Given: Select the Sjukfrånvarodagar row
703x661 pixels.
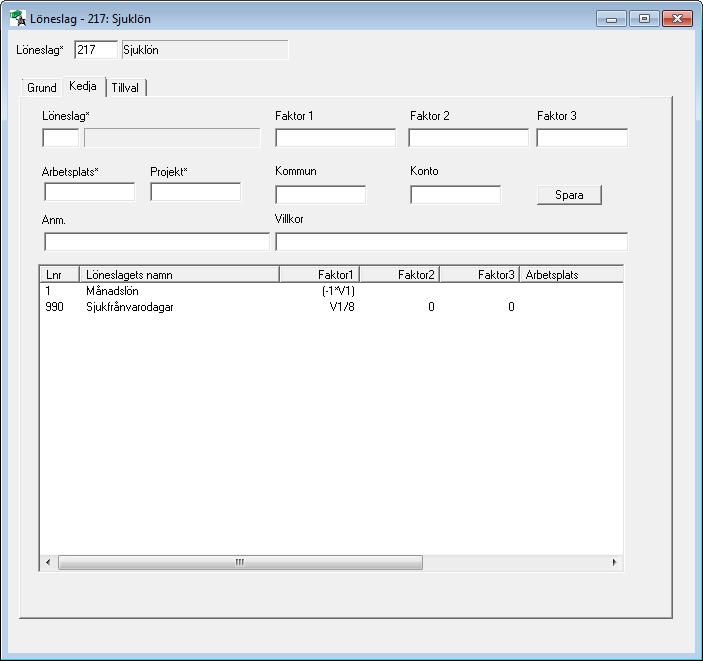Looking at the screenshot, I should (331, 307).
